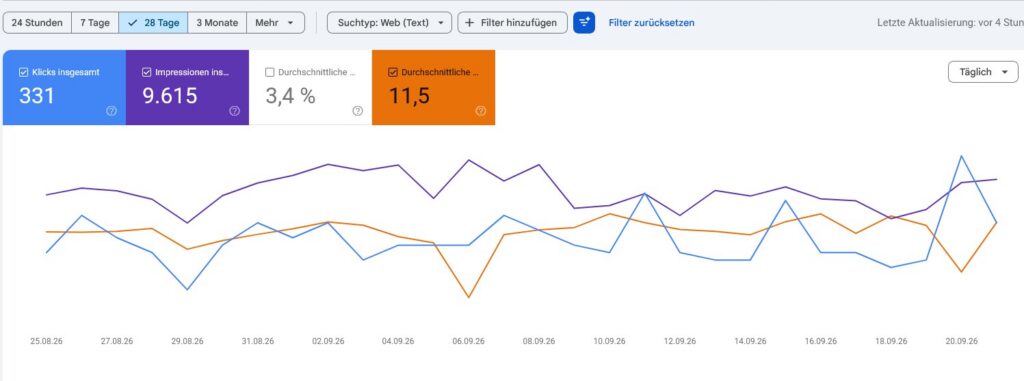Click the 20.09.26 axis date label
Viewport: 1024px width, 381px height.
[961, 341]
